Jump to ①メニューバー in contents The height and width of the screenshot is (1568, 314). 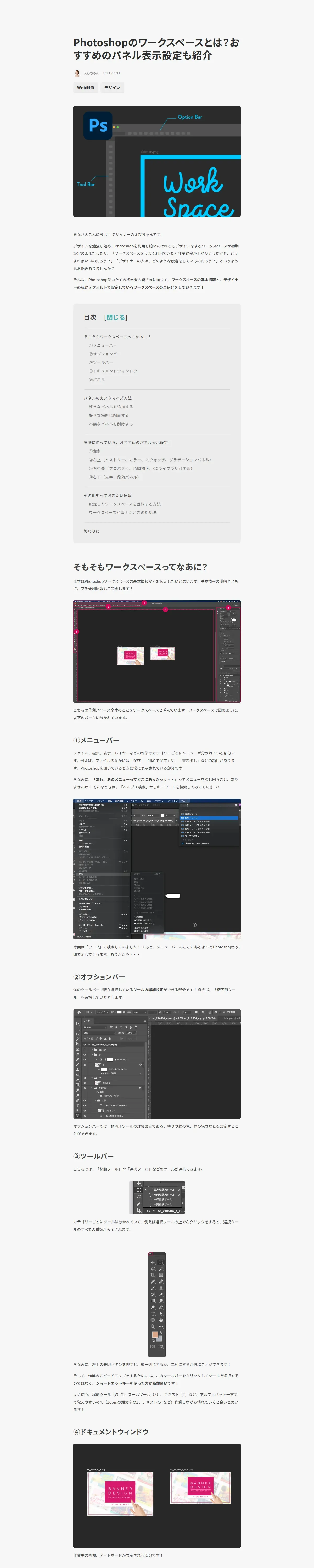click(x=103, y=345)
